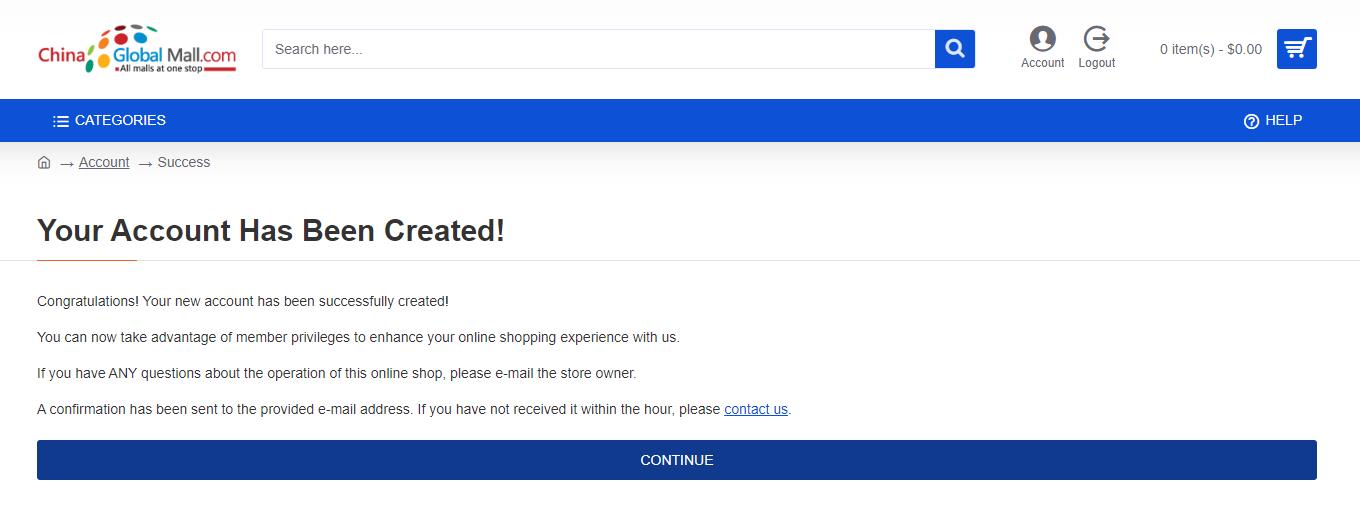Select the Success breadcrumb item
The width and height of the screenshot is (1360, 513).
click(x=184, y=162)
